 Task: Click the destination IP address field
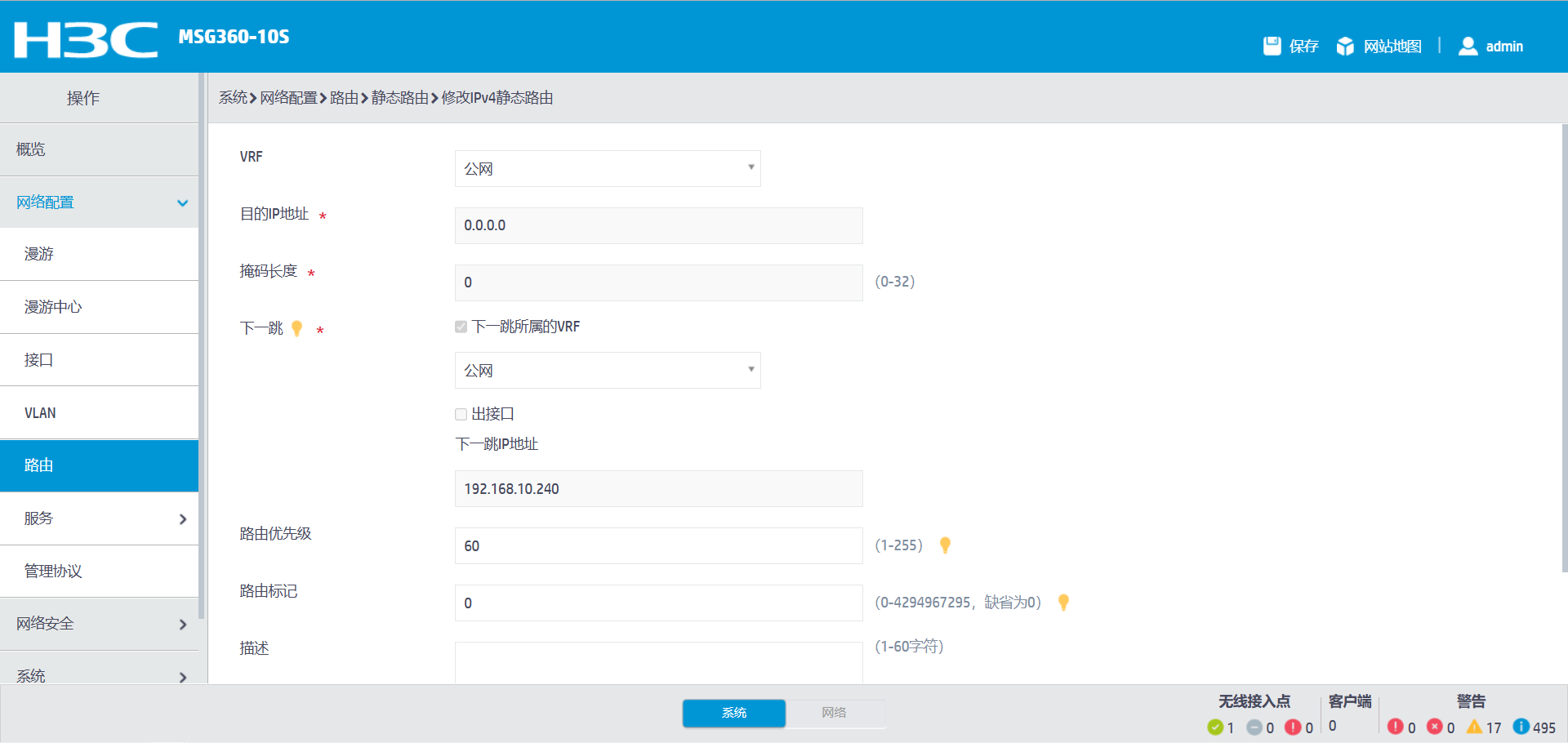(x=658, y=225)
